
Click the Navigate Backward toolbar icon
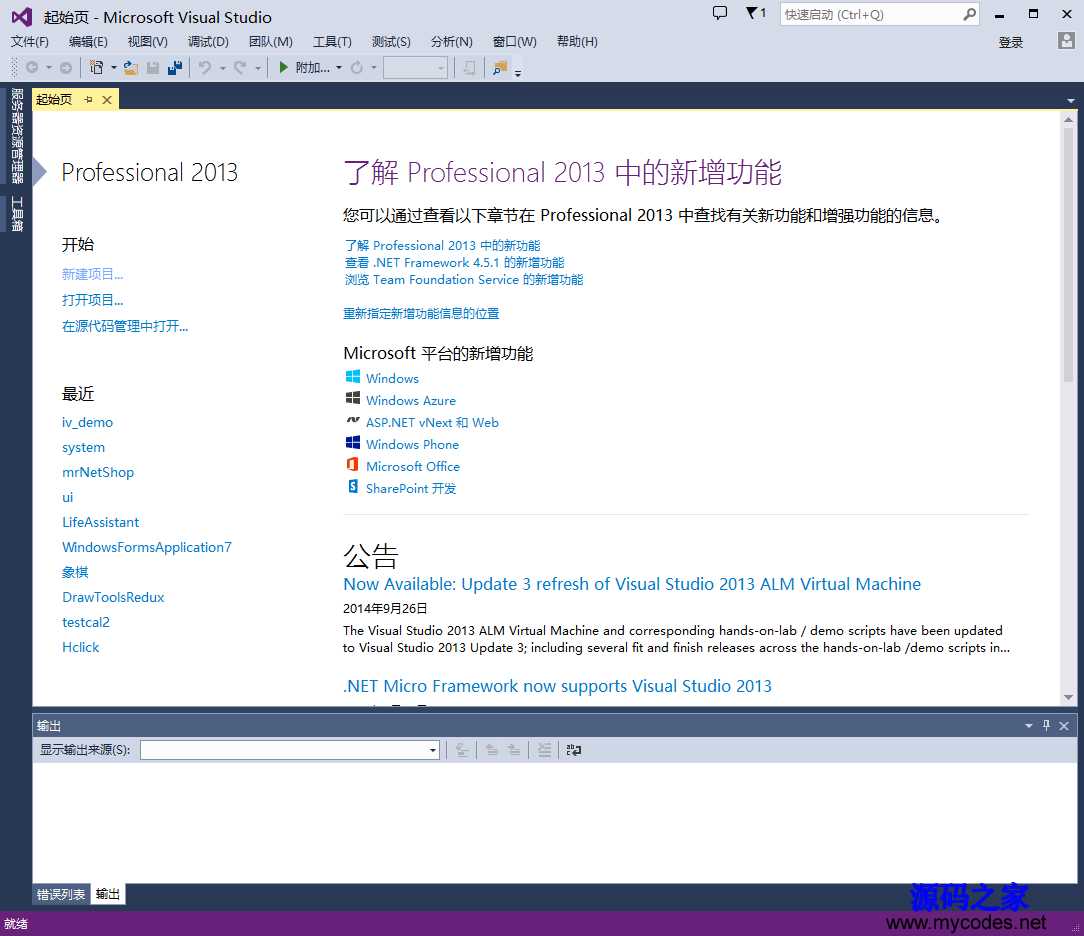click(32, 68)
